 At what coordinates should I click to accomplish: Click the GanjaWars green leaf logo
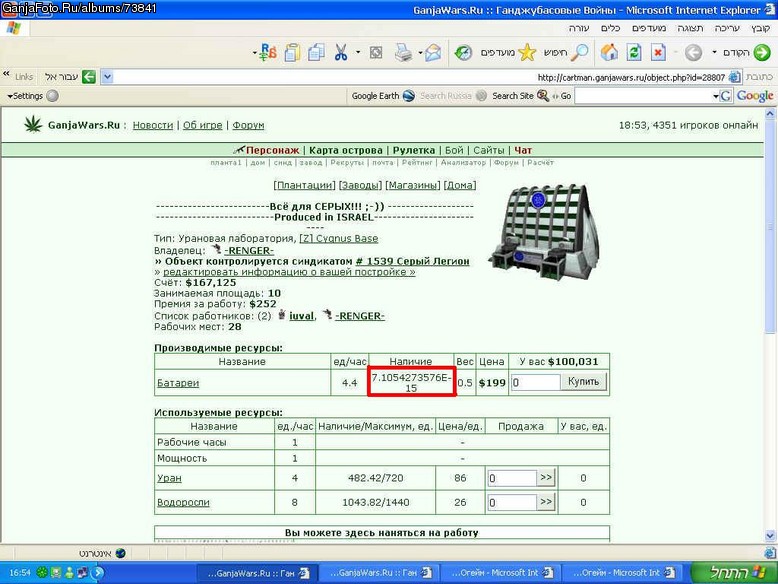[x=34, y=124]
